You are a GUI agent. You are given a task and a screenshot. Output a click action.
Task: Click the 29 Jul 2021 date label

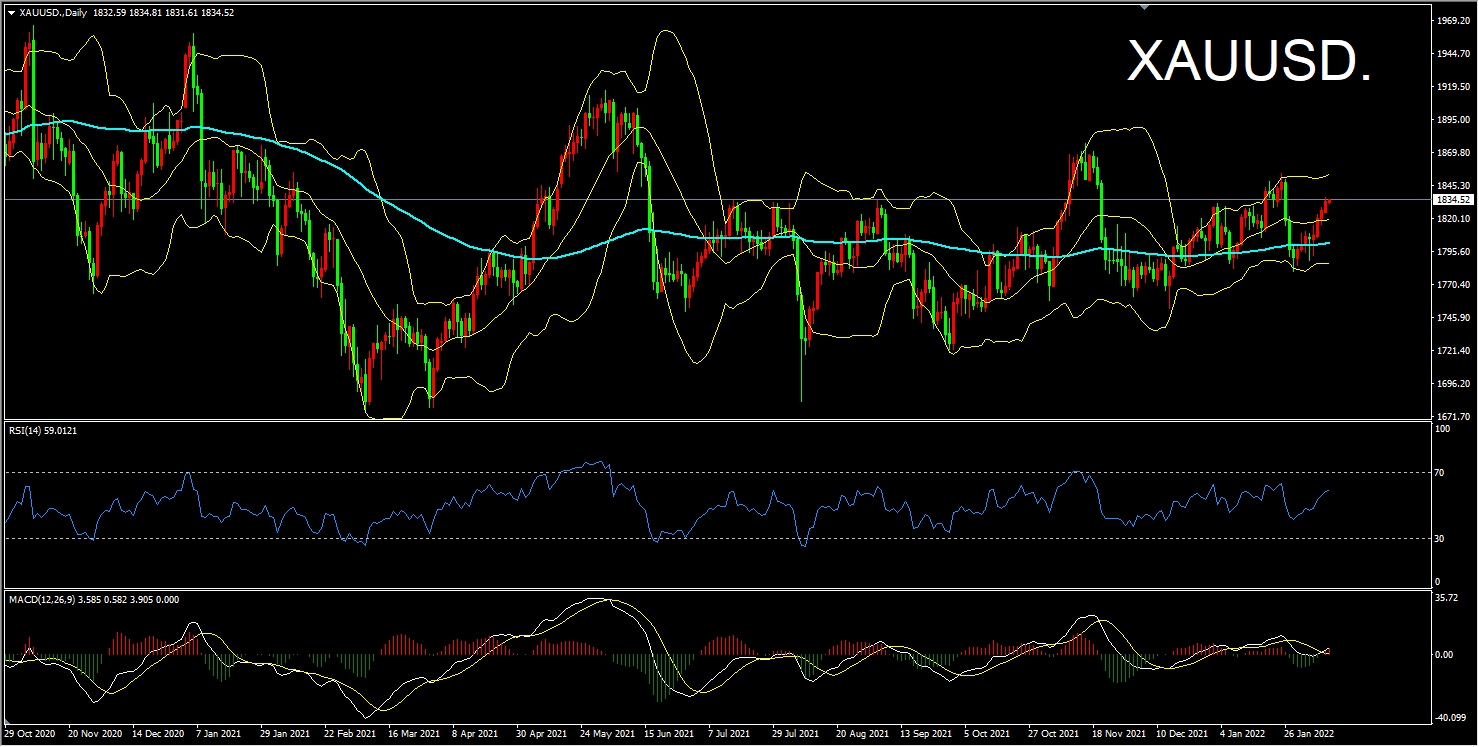[x=794, y=734]
